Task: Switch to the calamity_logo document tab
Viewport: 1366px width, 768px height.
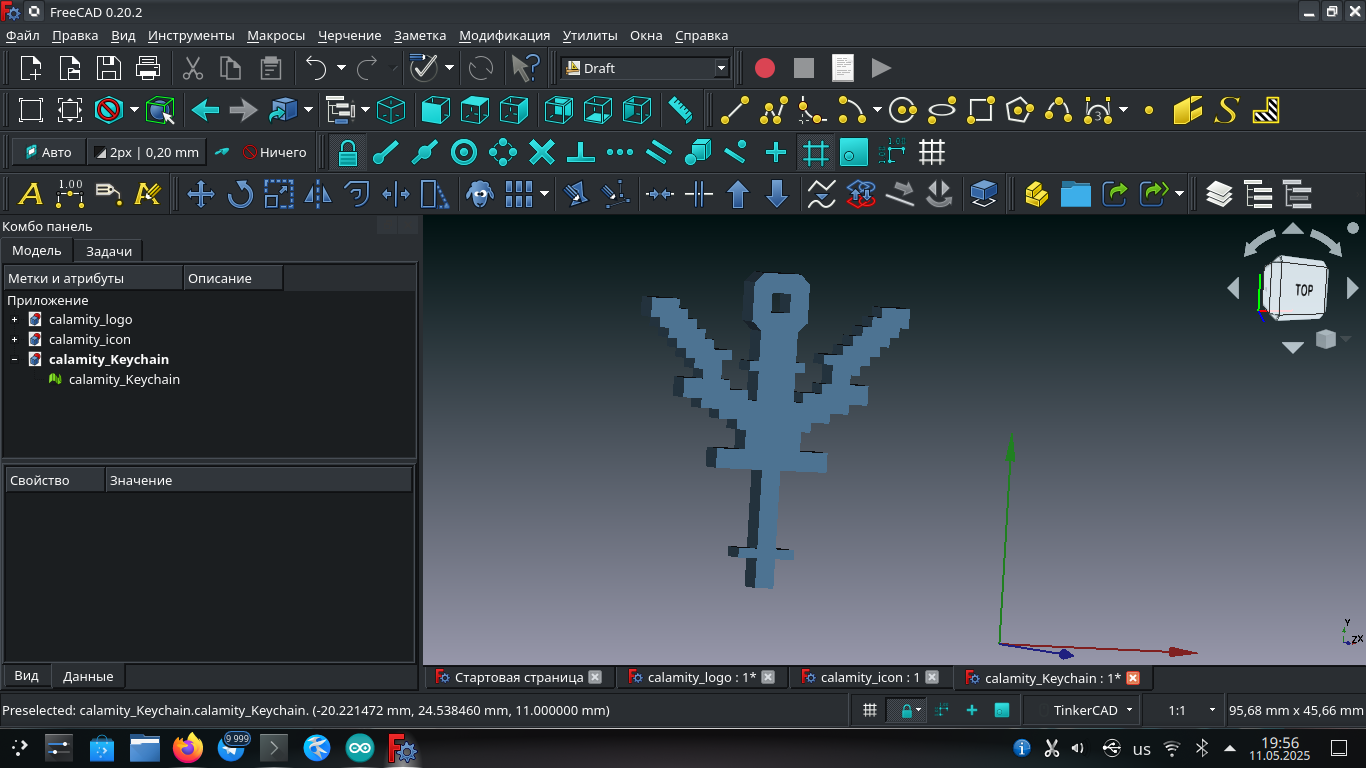Action: (701, 678)
